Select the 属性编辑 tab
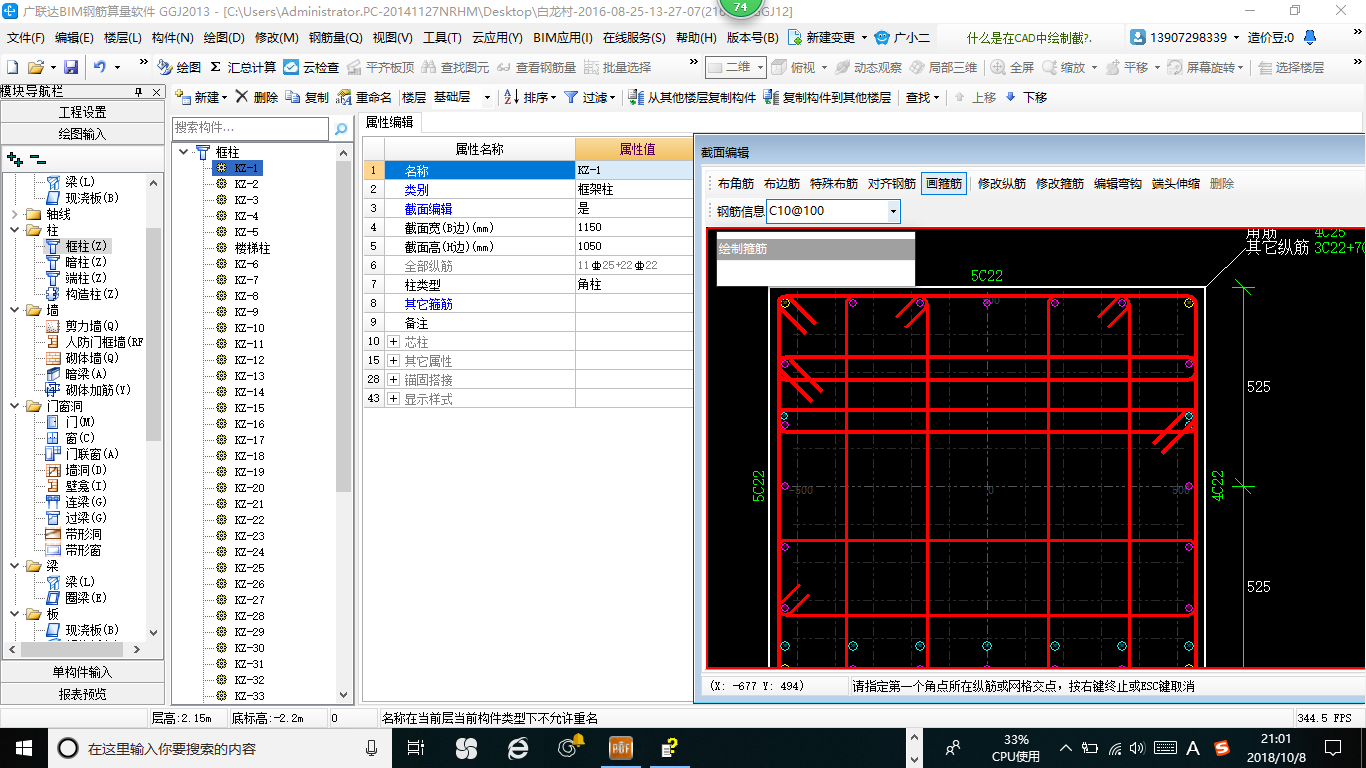This screenshot has width=1366, height=768. (390, 122)
